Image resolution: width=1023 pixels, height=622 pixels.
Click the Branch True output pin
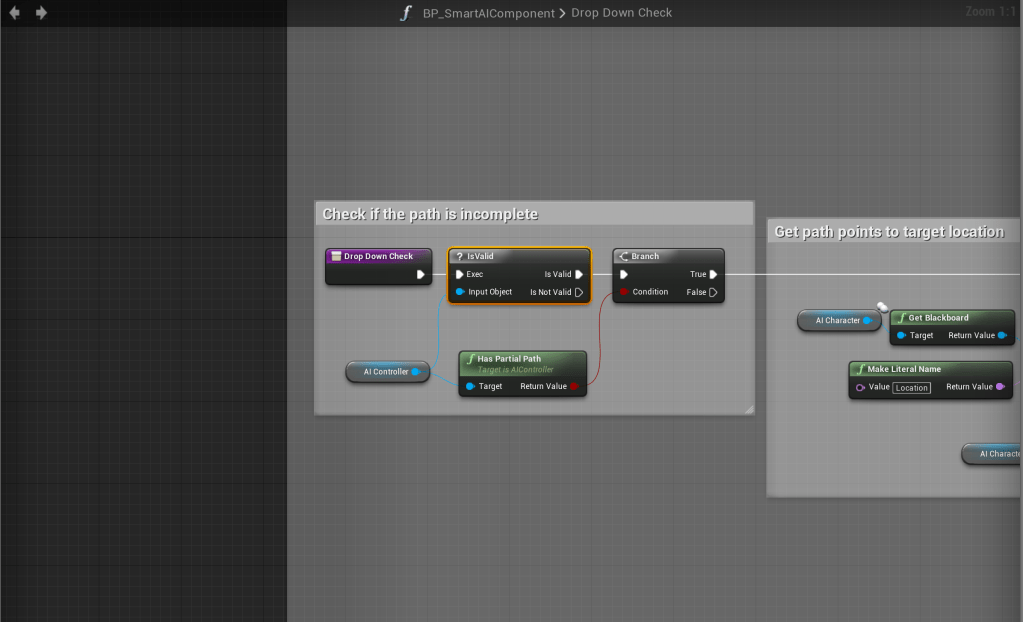(x=713, y=274)
